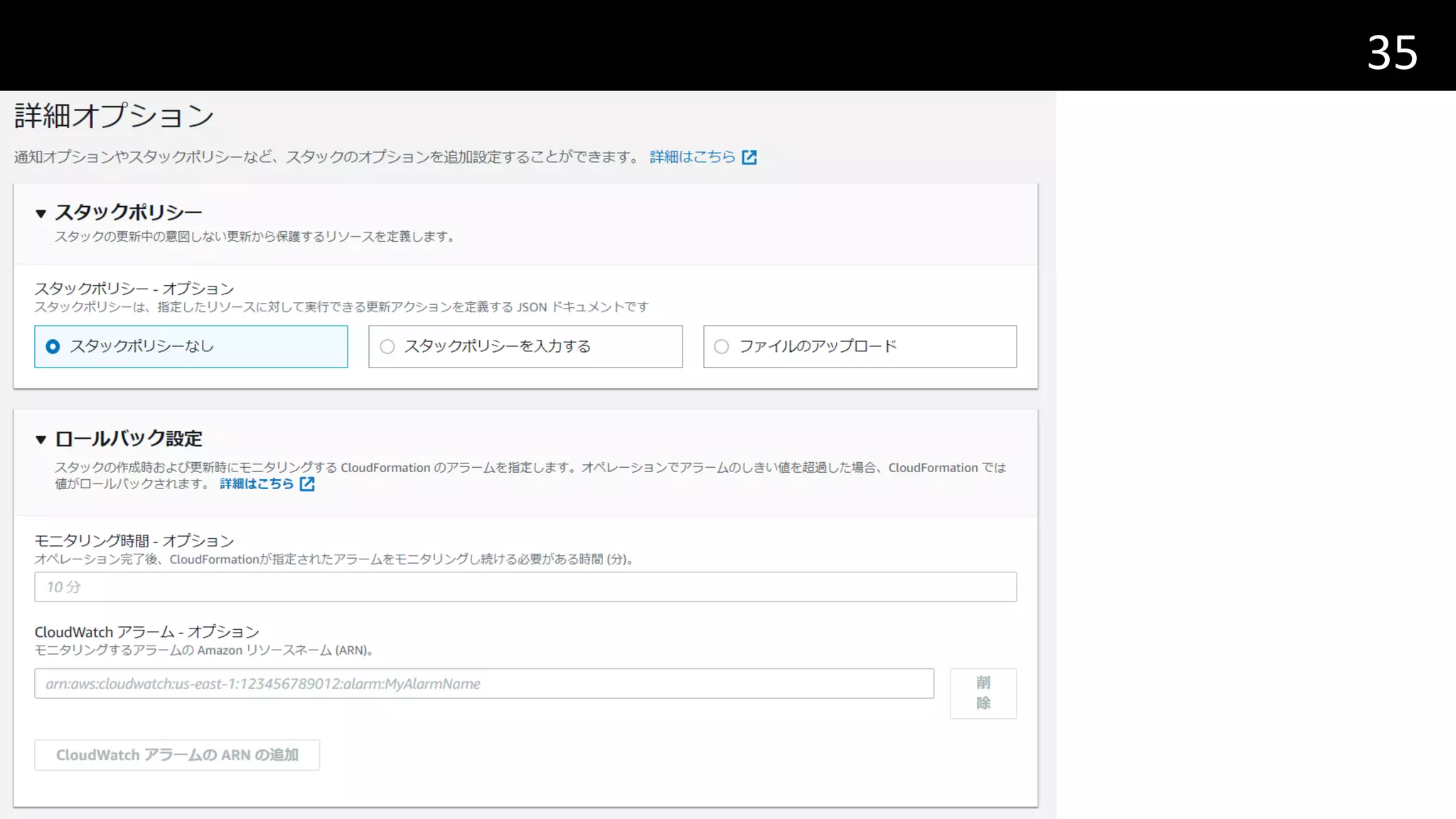Click external-link icon in ロールバック設定 description
The height and width of the screenshot is (819, 1456).
[307, 484]
